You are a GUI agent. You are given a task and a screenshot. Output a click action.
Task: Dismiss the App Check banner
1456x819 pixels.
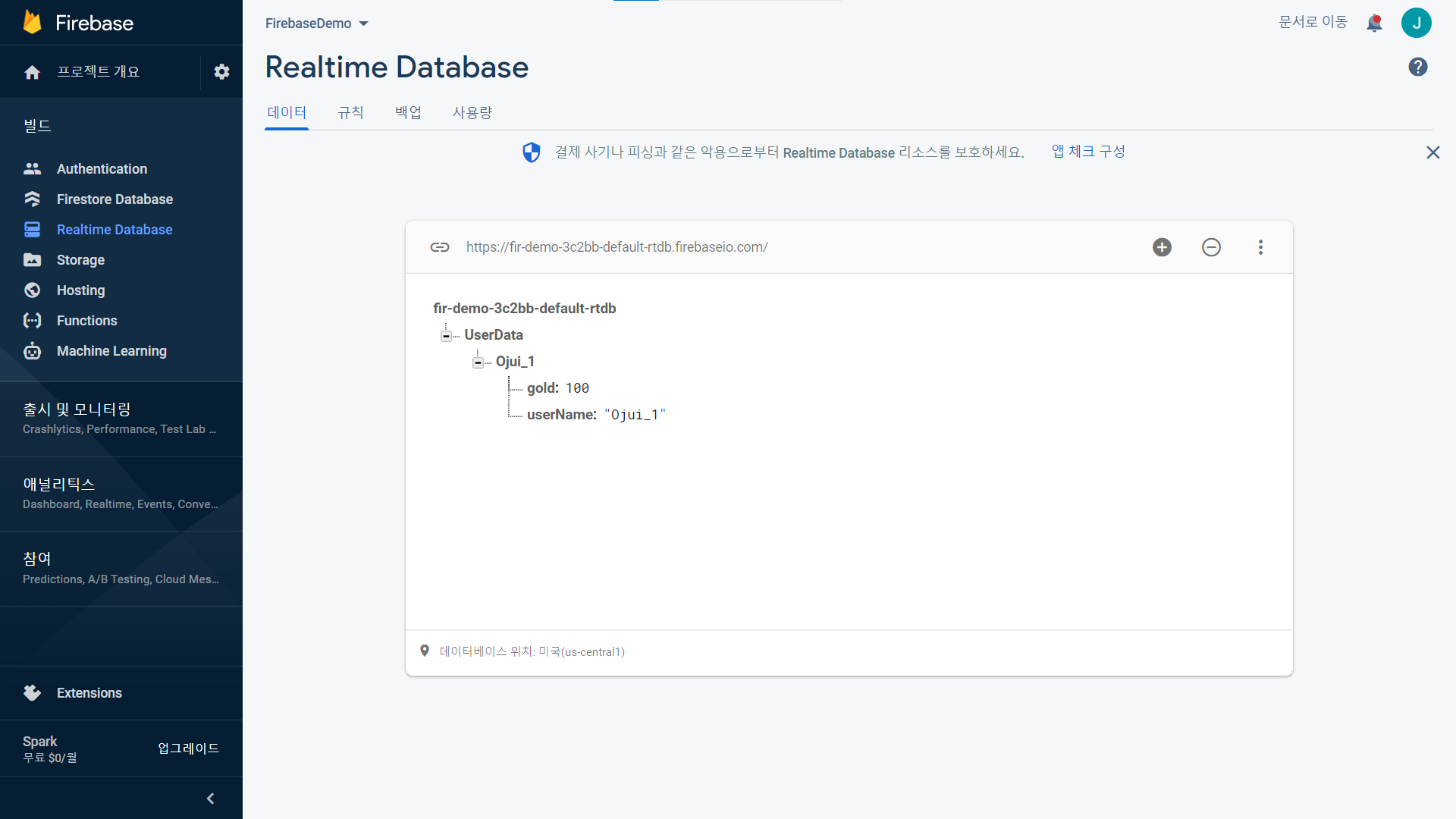[1432, 152]
